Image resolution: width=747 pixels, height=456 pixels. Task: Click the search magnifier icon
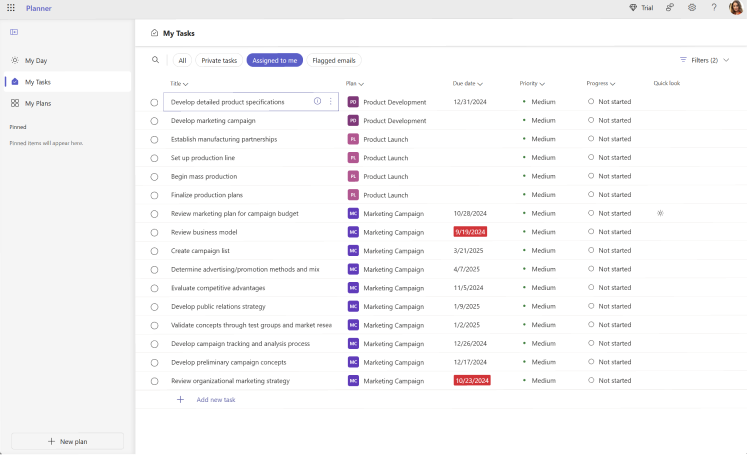(155, 60)
